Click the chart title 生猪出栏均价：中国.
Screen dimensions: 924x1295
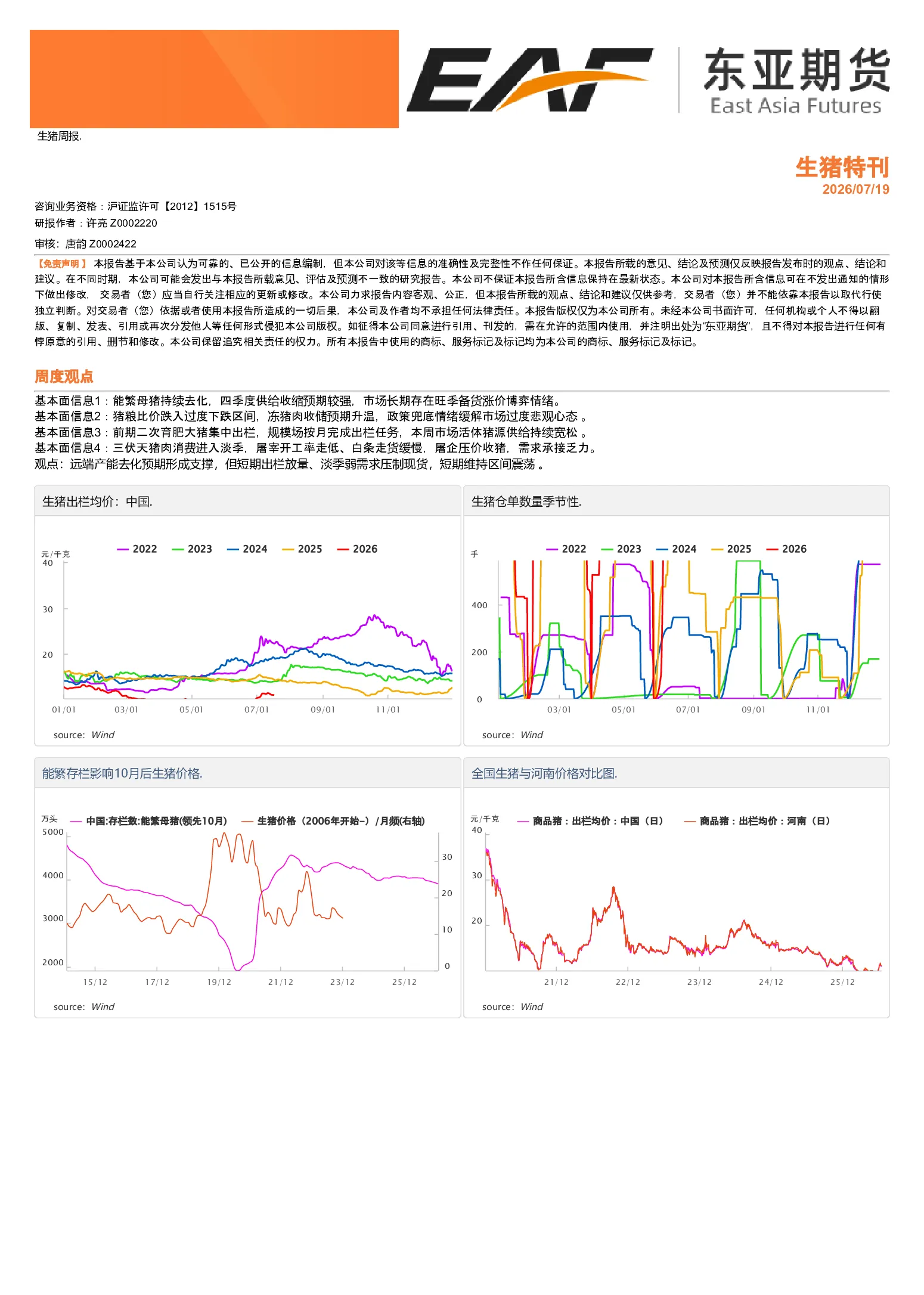(x=97, y=501)
